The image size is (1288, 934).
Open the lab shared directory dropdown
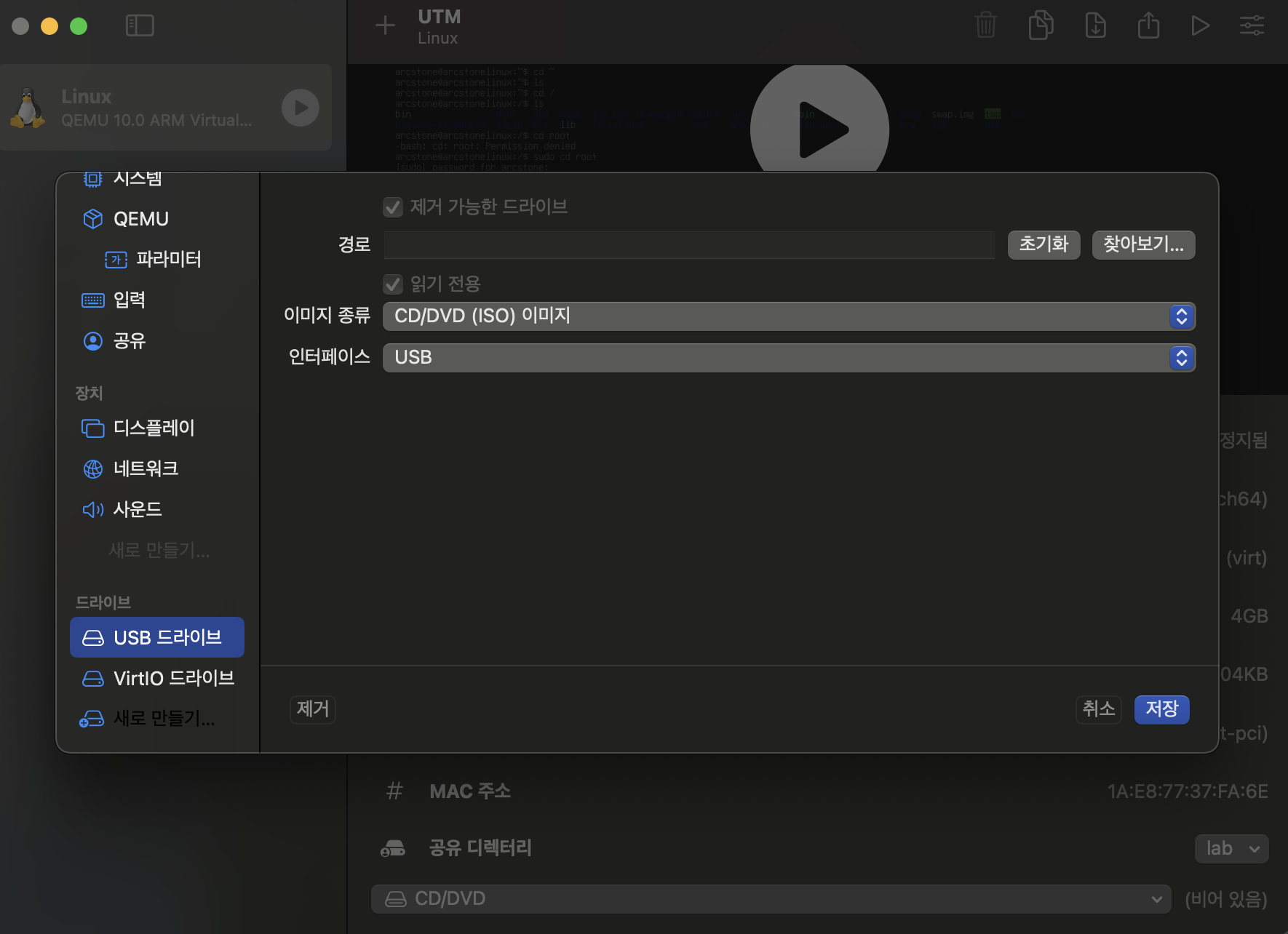[x=1231, y=849]
